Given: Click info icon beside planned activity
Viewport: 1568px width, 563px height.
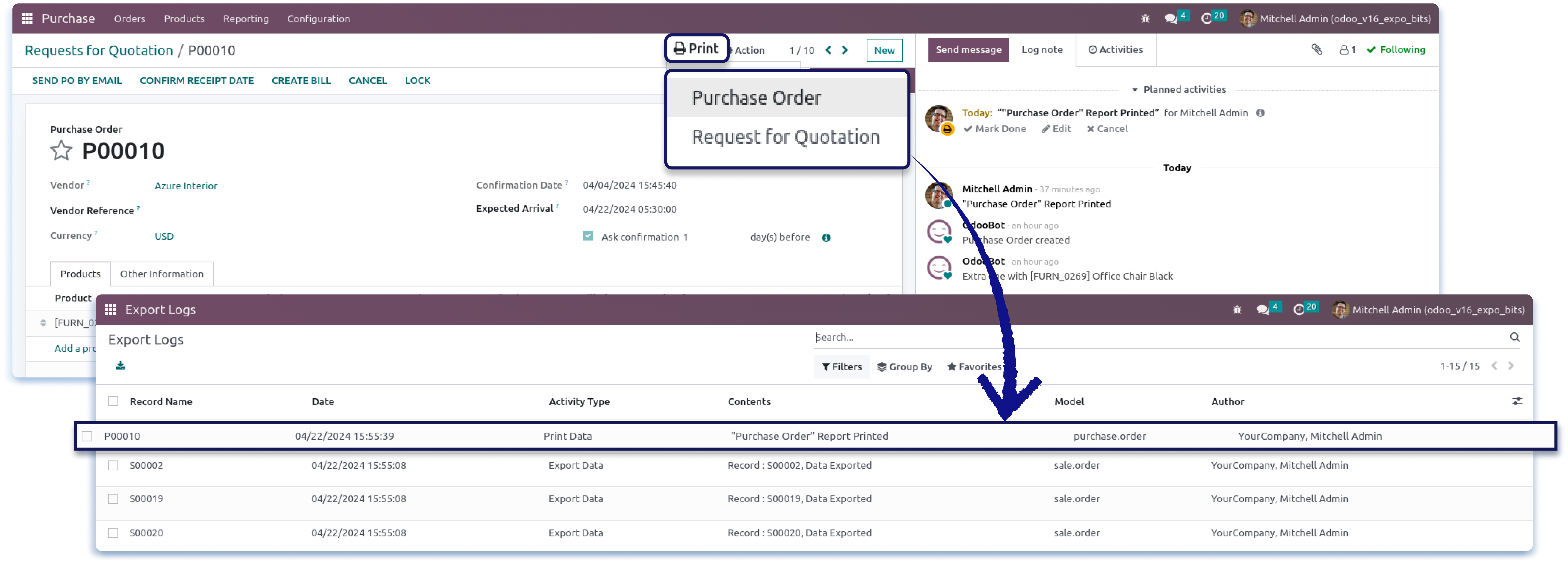Looking at the screenshot, I should tap(1260, 113).
